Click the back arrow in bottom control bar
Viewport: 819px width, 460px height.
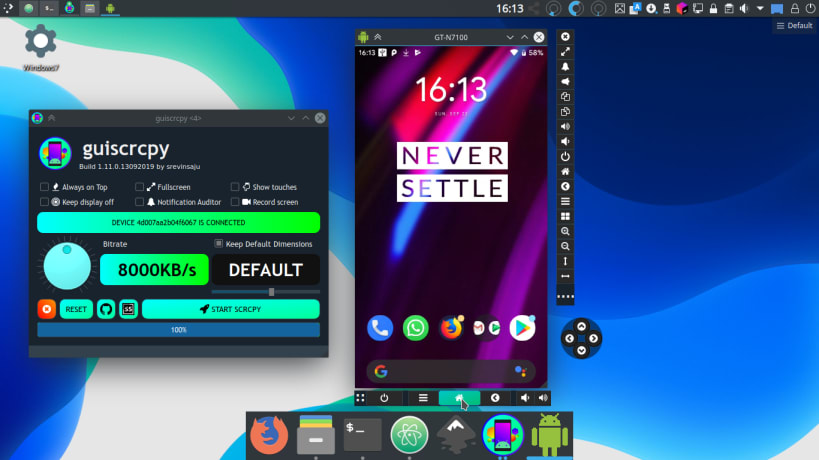pos(495,398)
